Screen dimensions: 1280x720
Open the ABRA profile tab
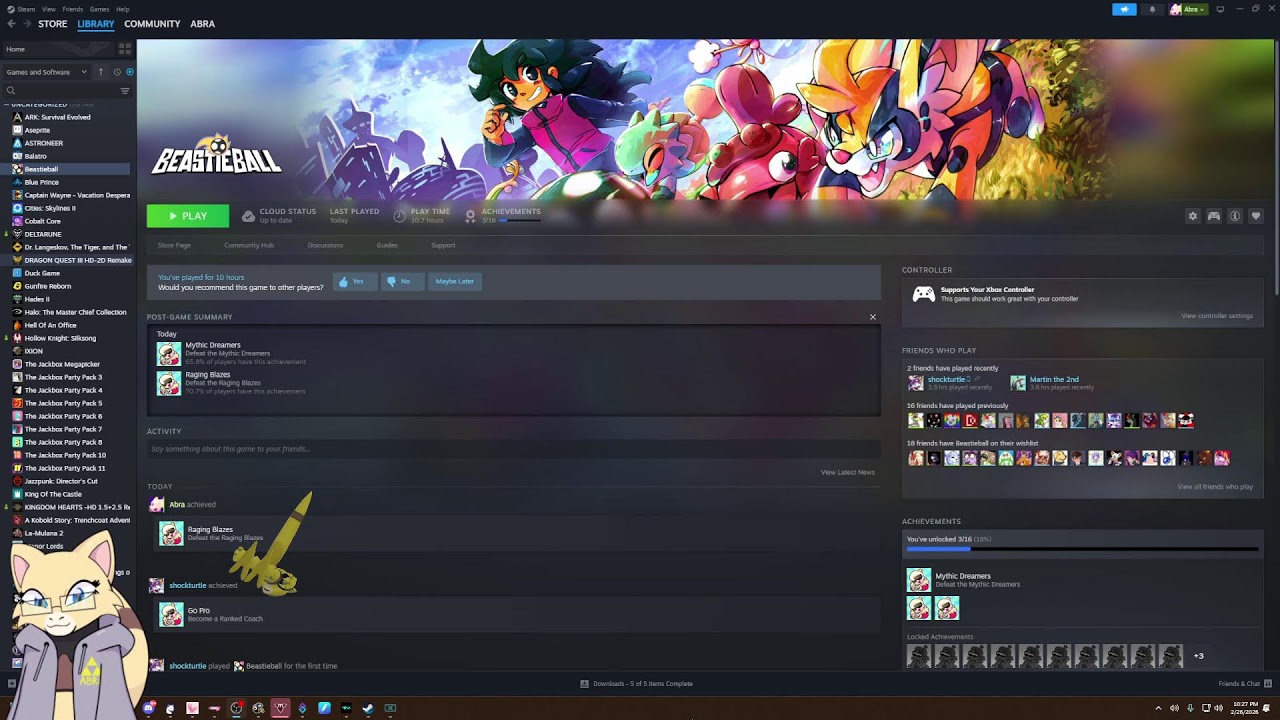202,24
